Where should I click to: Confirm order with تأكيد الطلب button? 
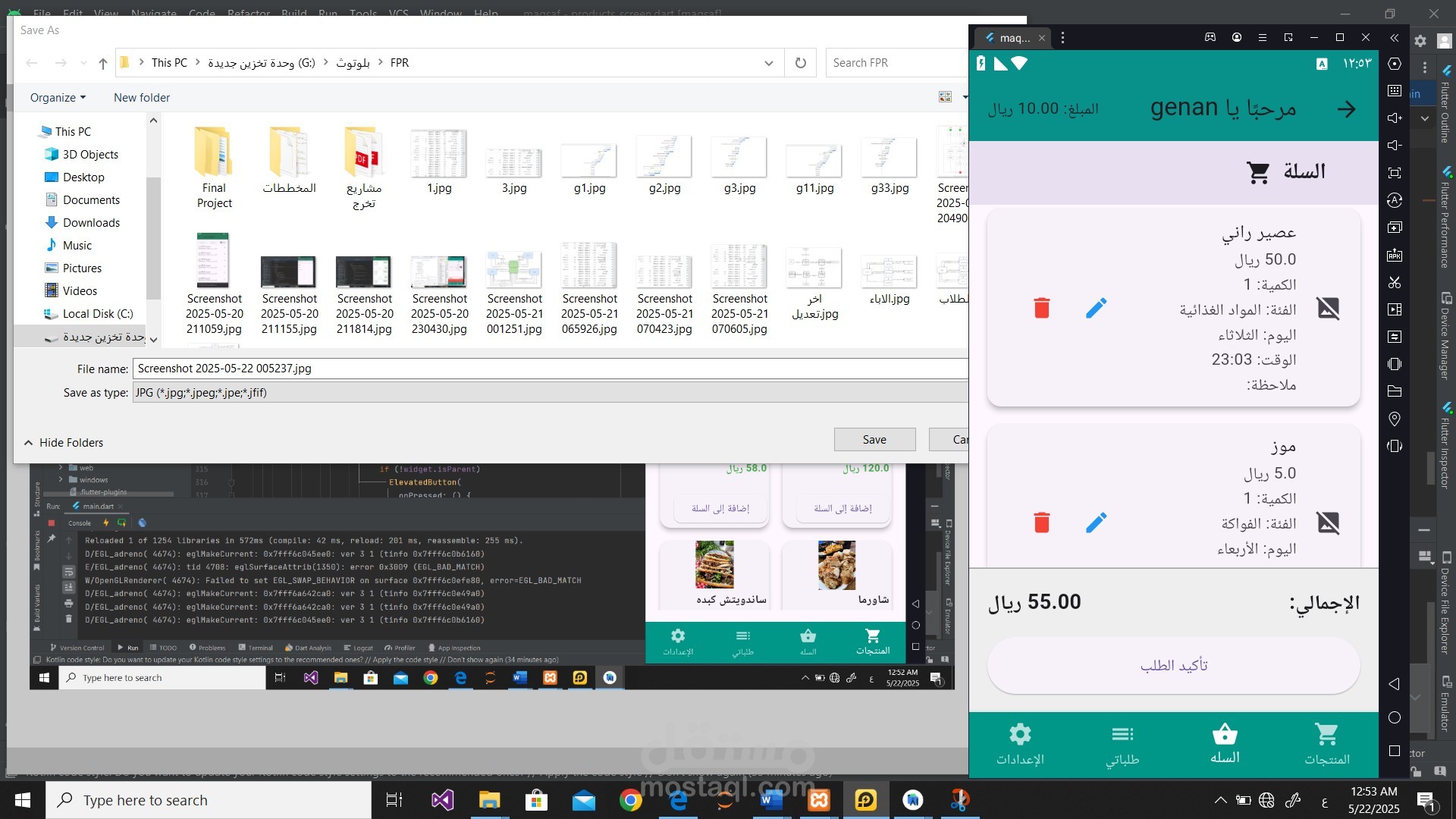(1173, 666)
